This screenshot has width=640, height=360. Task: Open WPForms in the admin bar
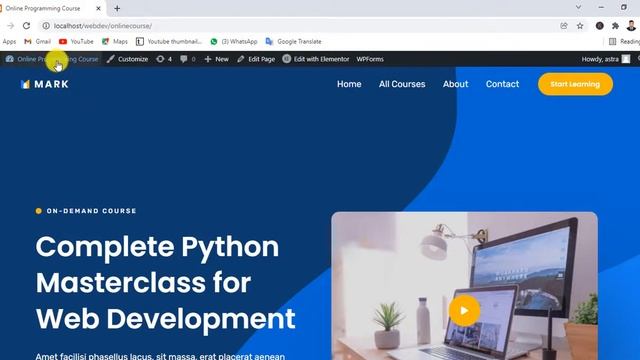click(370, 59)
